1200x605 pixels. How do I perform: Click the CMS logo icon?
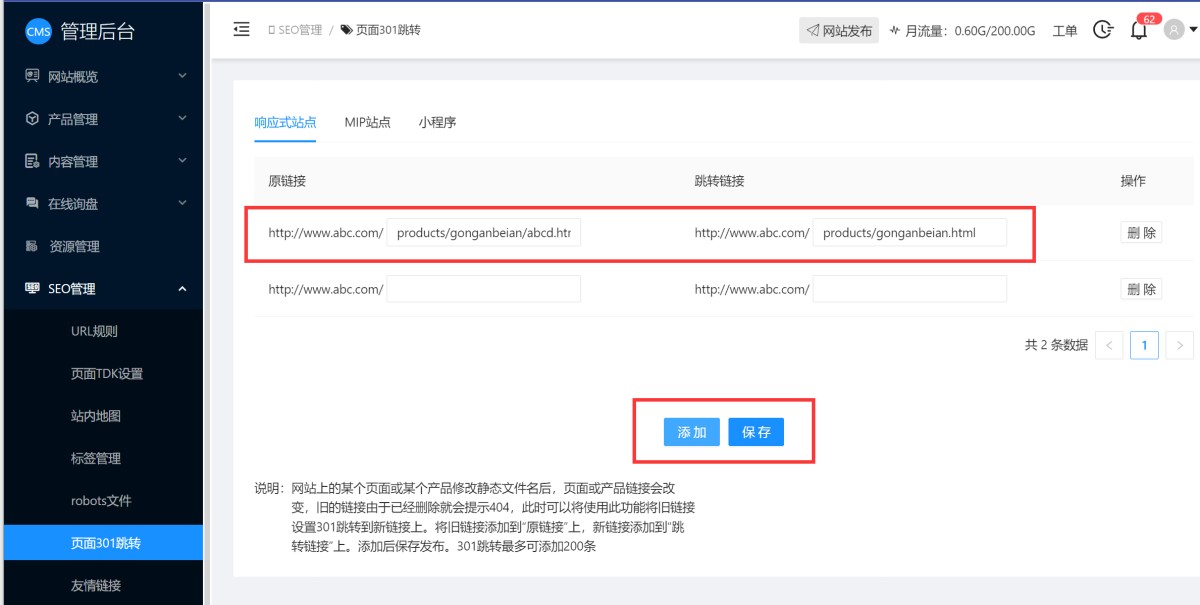[x=38, y=32]
